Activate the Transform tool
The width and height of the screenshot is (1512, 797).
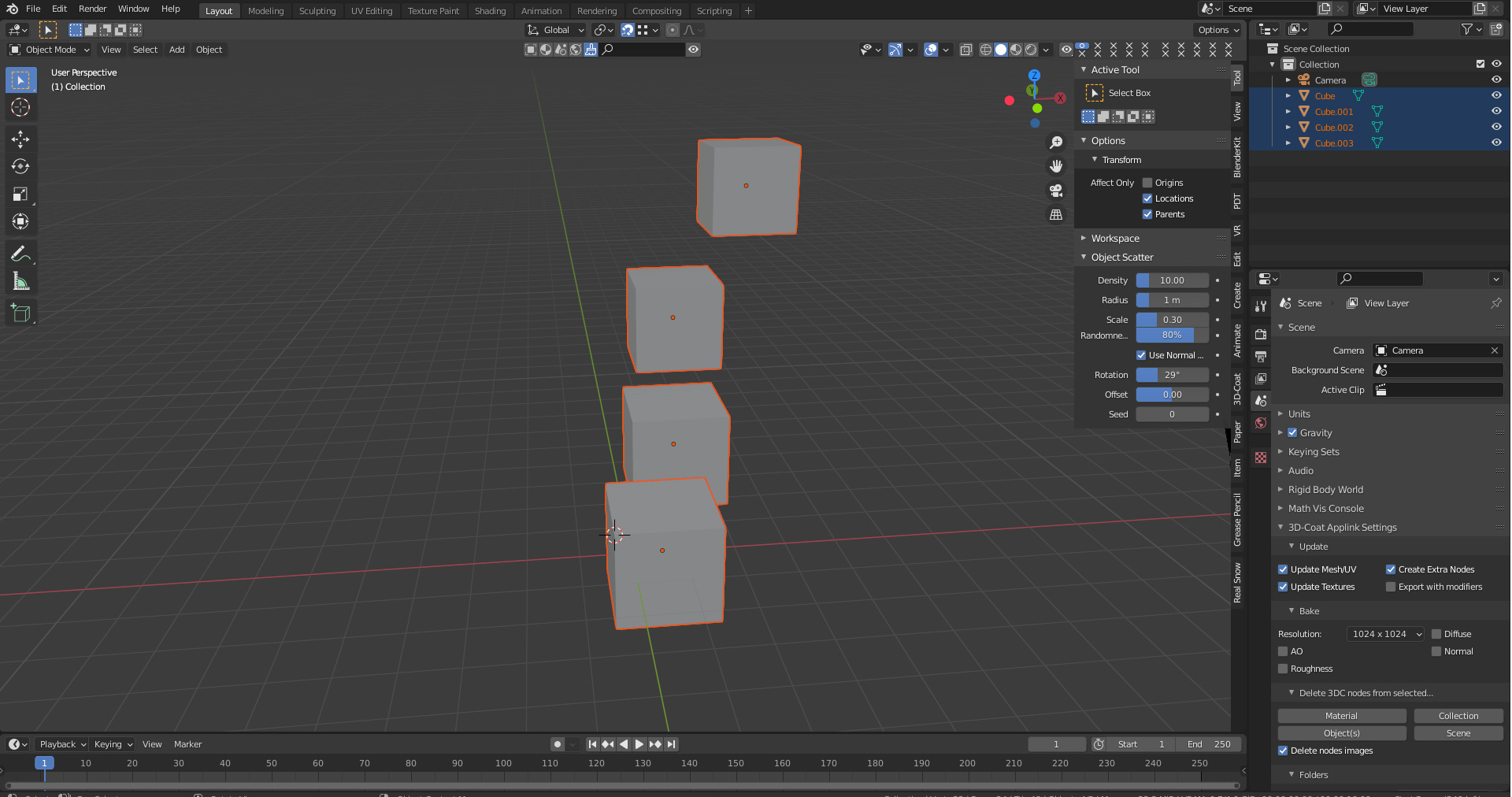point(20,222)
